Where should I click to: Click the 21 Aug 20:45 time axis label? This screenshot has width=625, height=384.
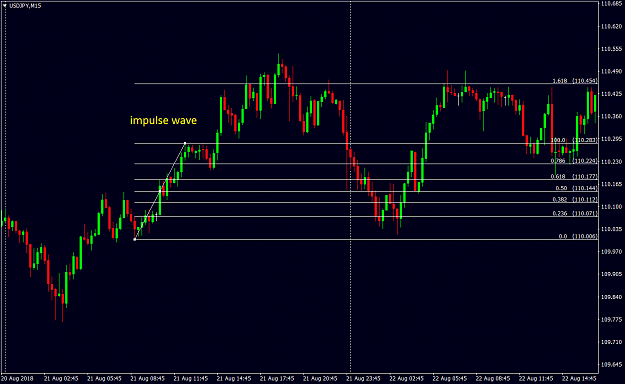click(320, 378)
